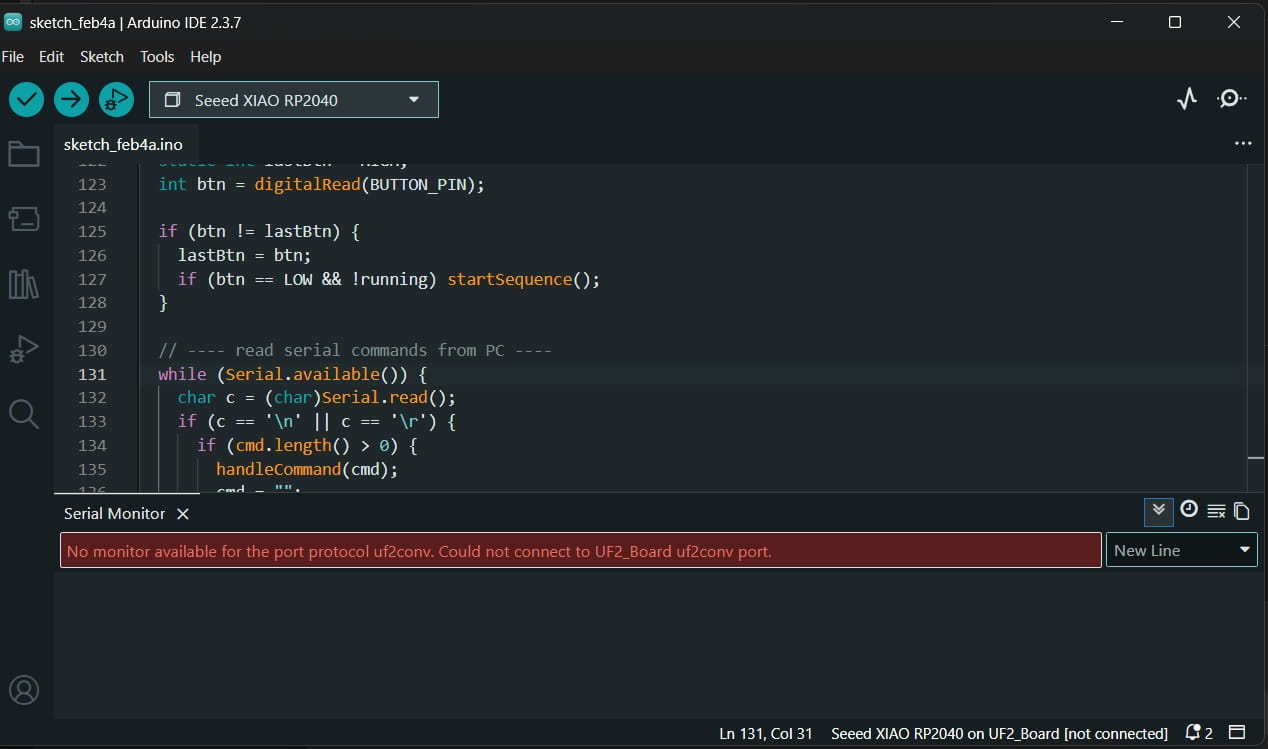Open Serial Monitor magnifier icon in toolbar
1268x749 pixels.
(x=1231, y=99)
